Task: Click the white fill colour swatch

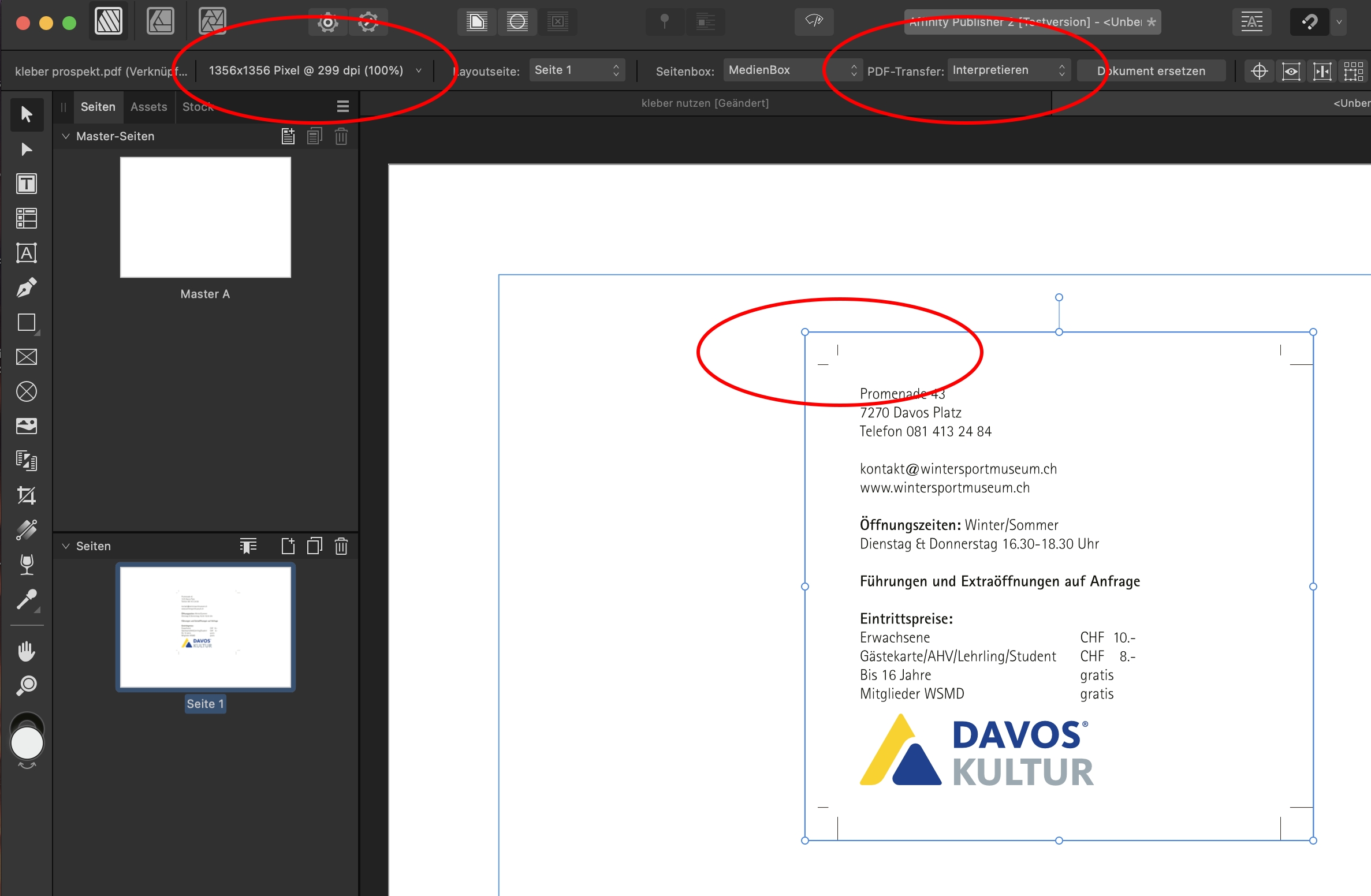Action: [27, 743]
